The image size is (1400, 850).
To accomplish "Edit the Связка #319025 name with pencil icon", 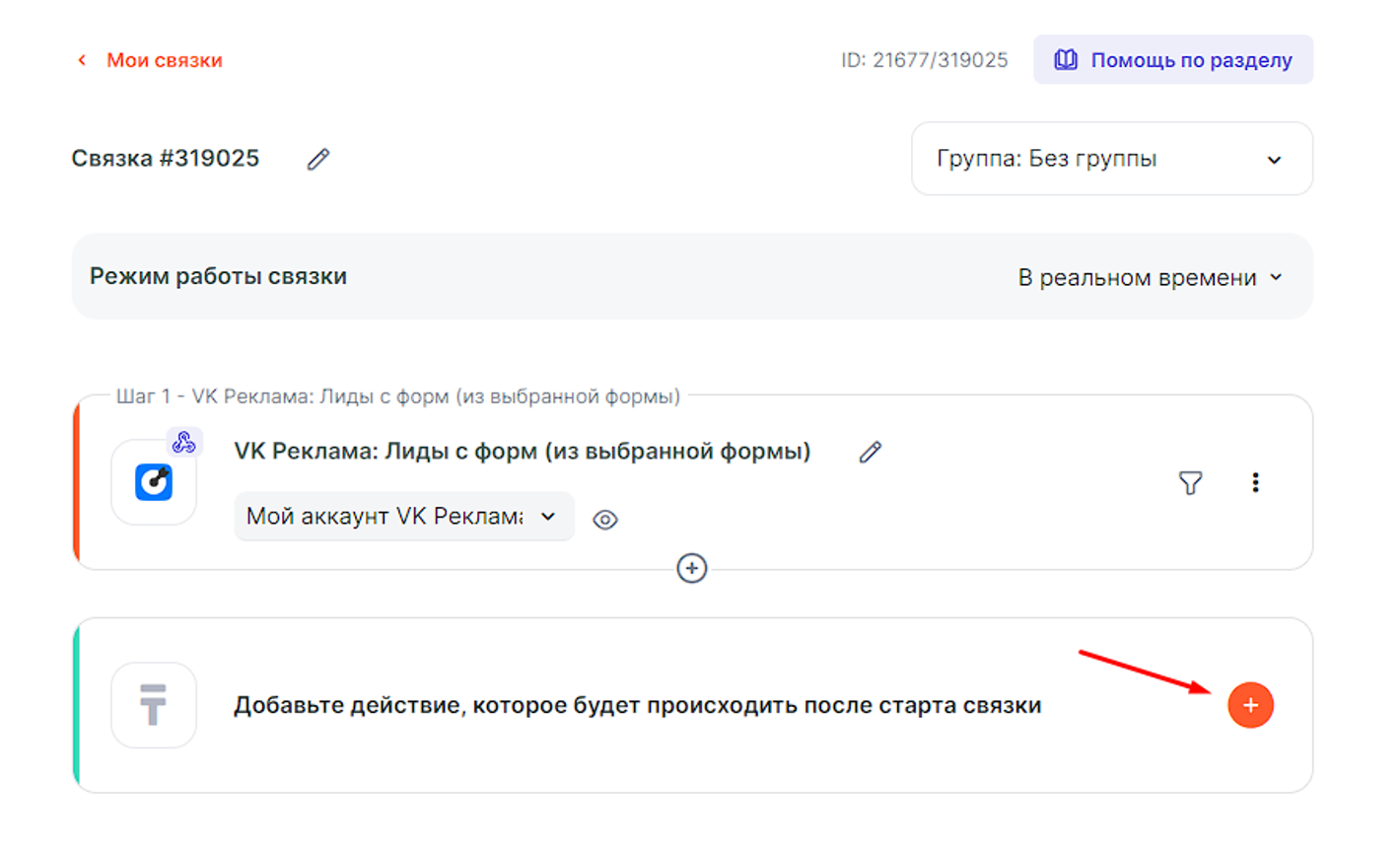I will 317,159.
